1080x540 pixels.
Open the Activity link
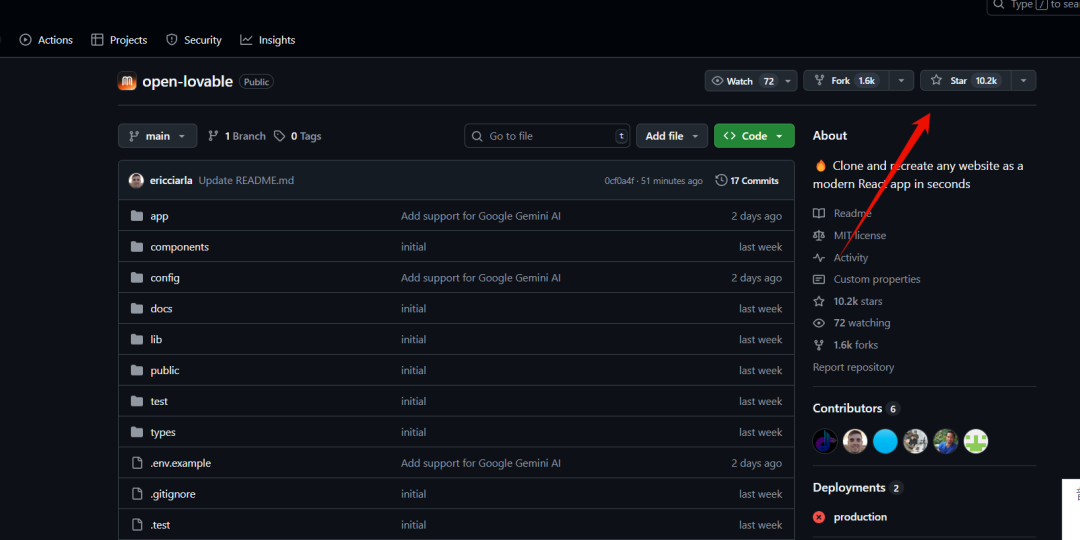tap(840, 258)
